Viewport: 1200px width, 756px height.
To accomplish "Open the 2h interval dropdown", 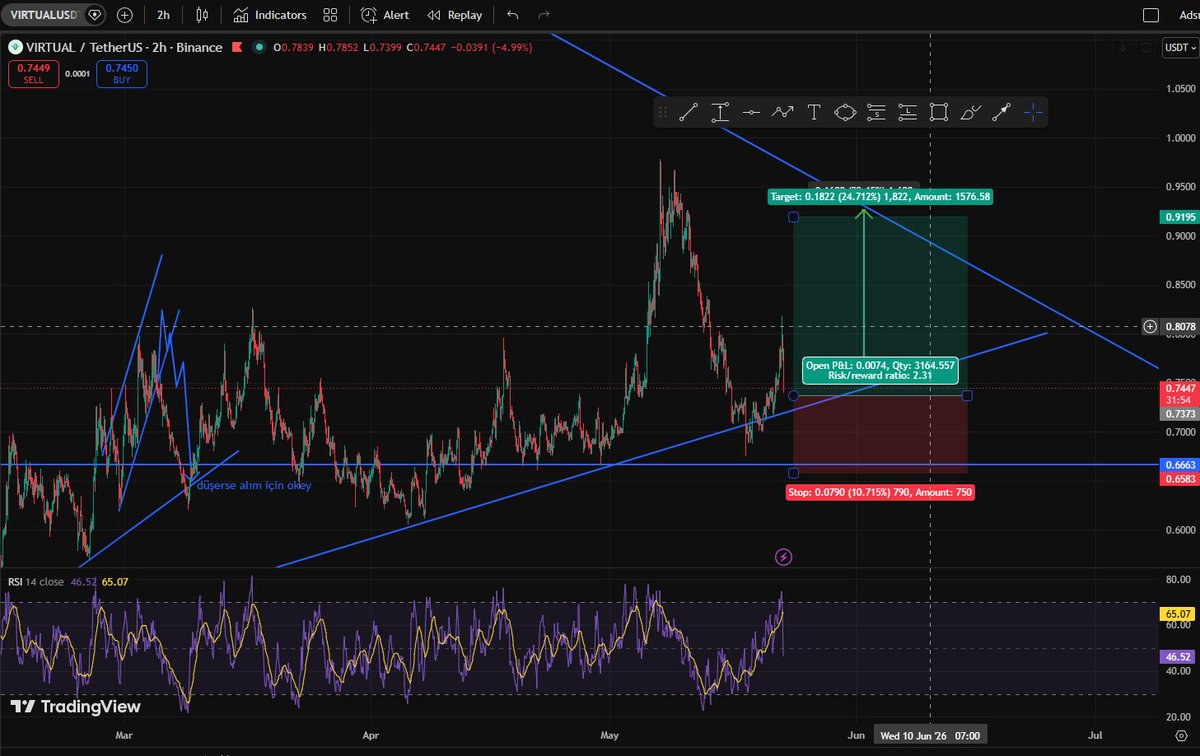I will 163,15.
